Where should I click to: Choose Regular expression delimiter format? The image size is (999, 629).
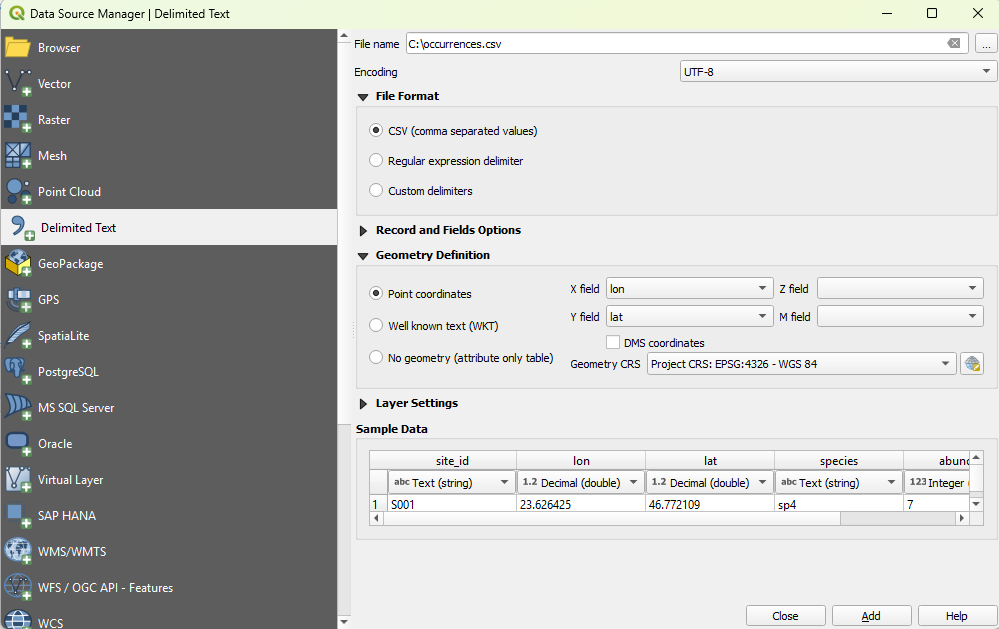coord(376,161)
